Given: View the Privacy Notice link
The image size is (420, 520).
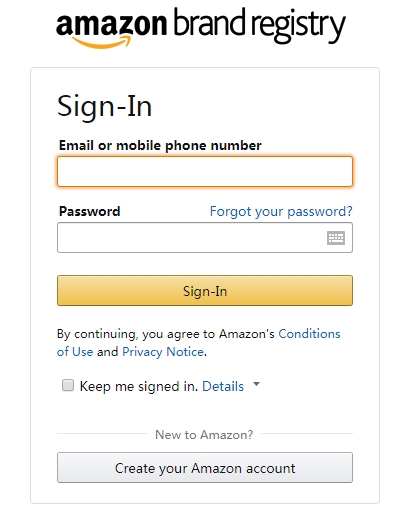Looking at the screenshot, I should pyautogui.click(x=163, y=352).
